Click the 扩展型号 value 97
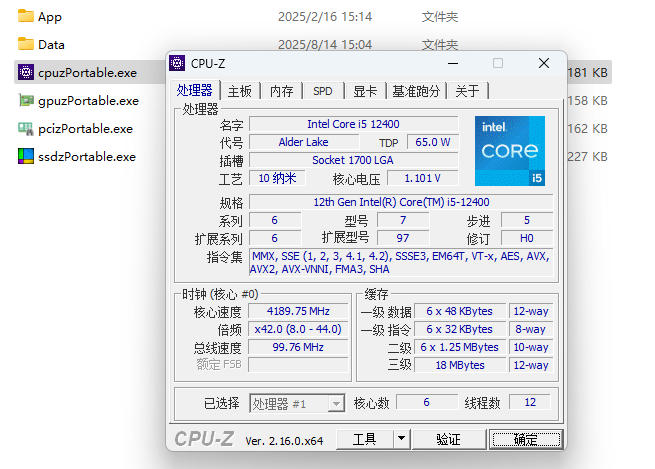 click(403, 238)
